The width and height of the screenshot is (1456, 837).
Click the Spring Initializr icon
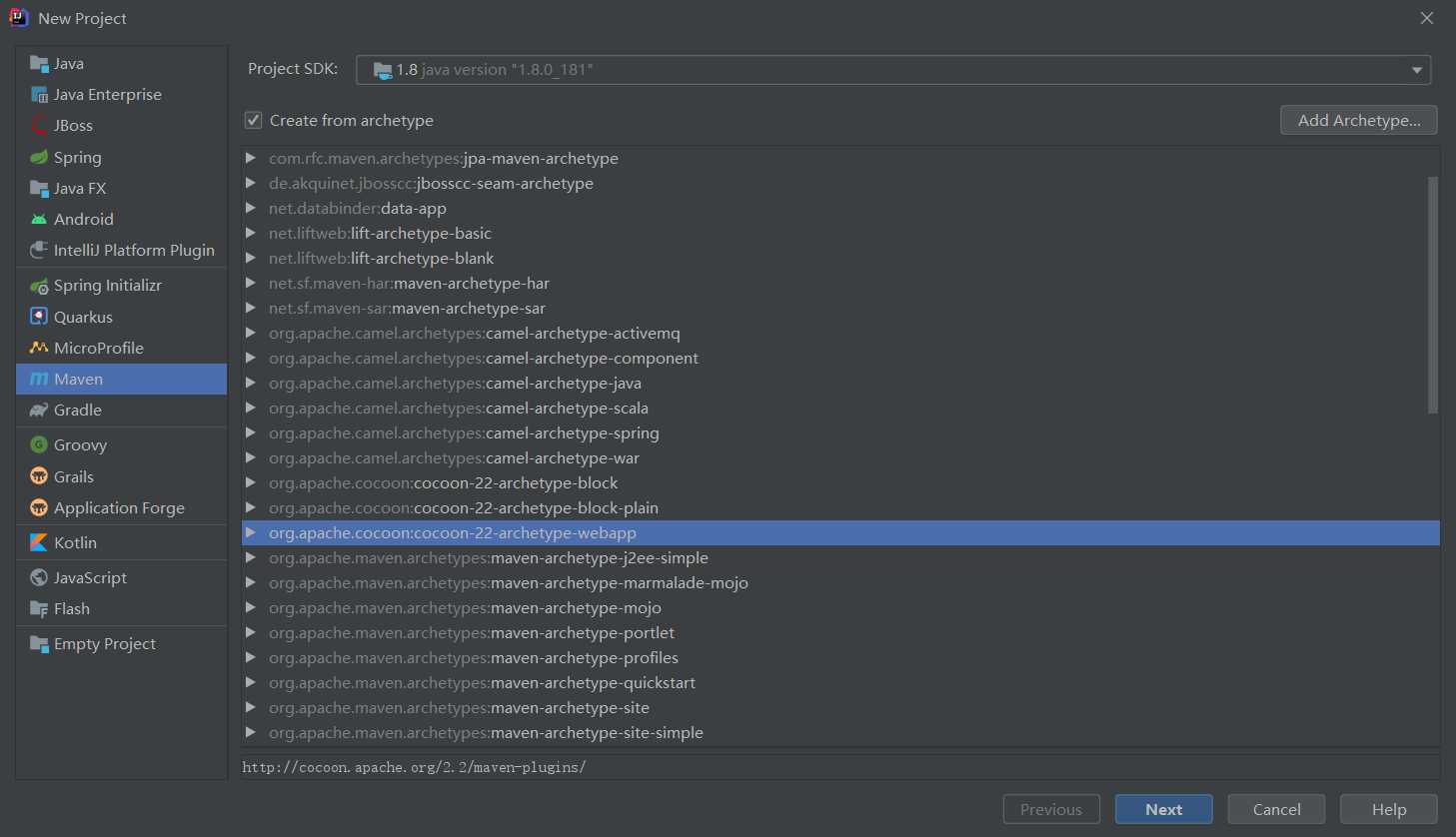pos(39,286)
